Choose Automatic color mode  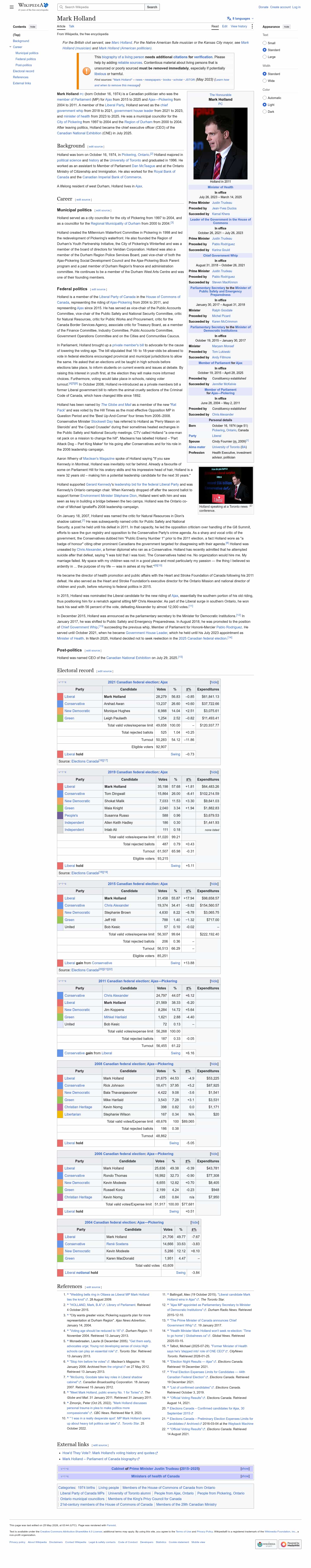[x=264, y=97]
